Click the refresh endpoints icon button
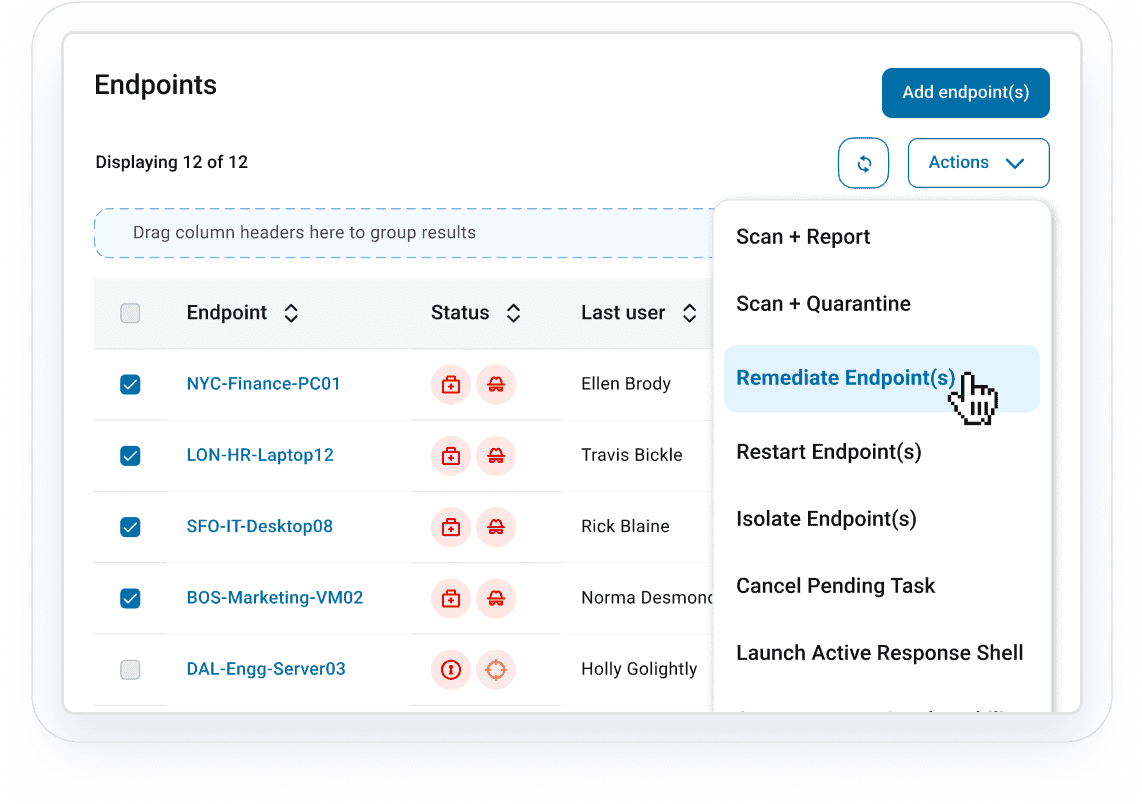This screenshot has width=1142, height=804. tap(863, 163)
